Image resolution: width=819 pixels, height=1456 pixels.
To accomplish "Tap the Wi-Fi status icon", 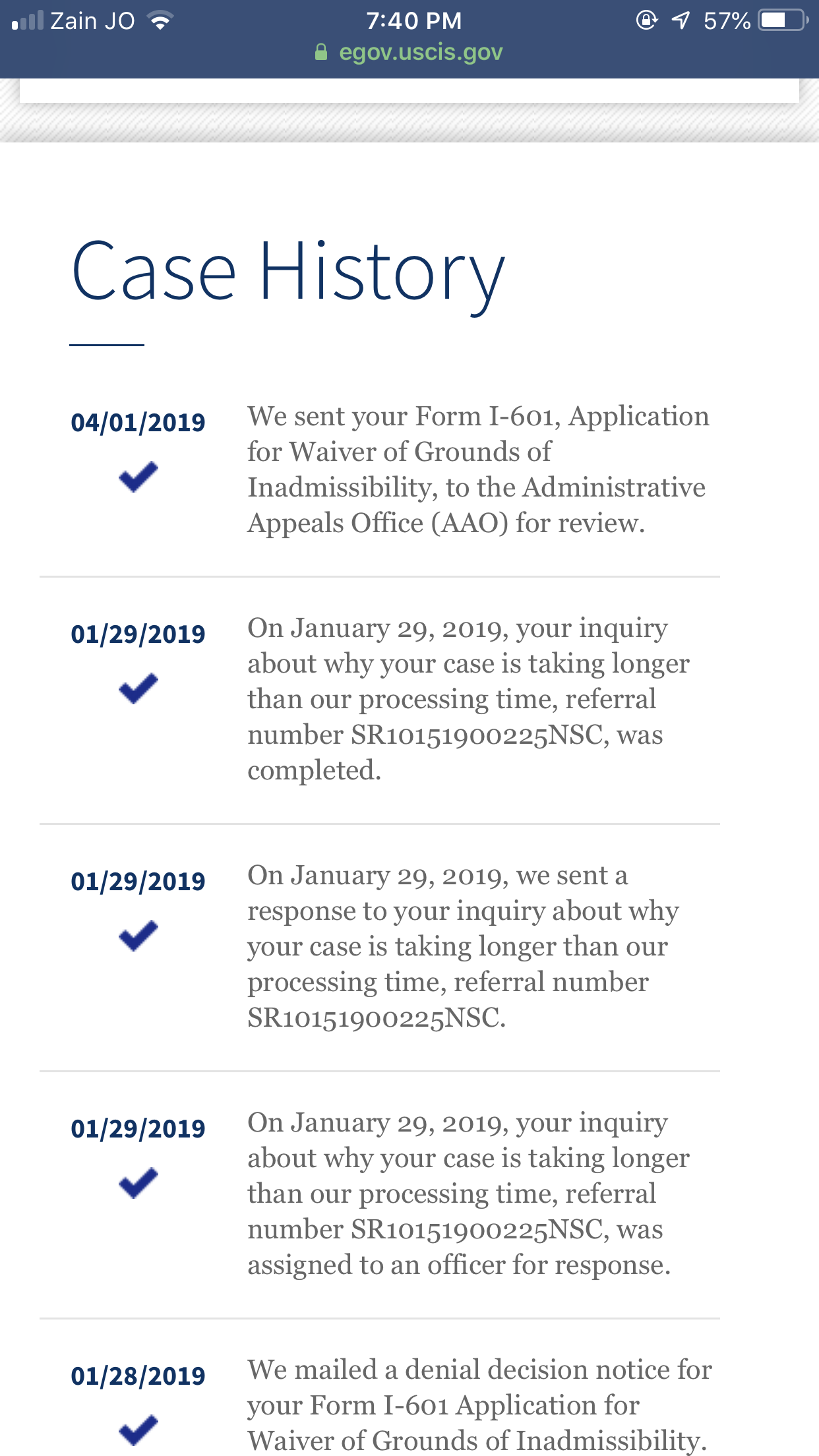I will coord(160,20).
